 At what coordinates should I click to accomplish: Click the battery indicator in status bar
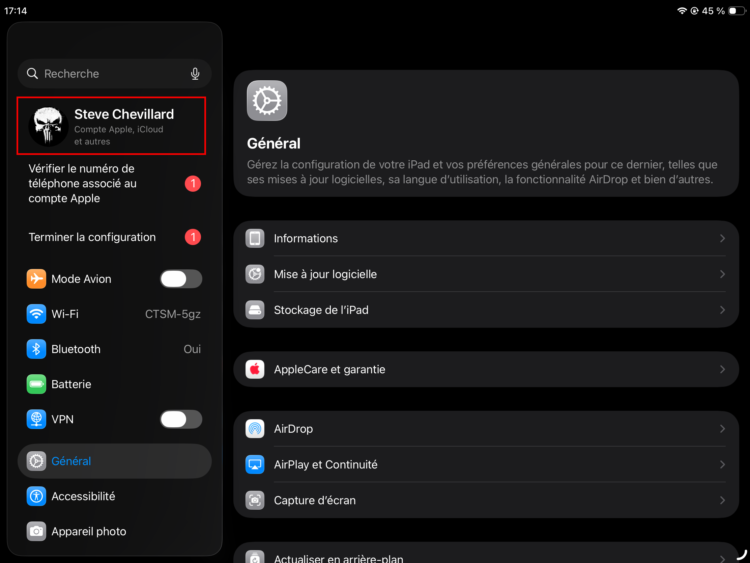[737, 11]
